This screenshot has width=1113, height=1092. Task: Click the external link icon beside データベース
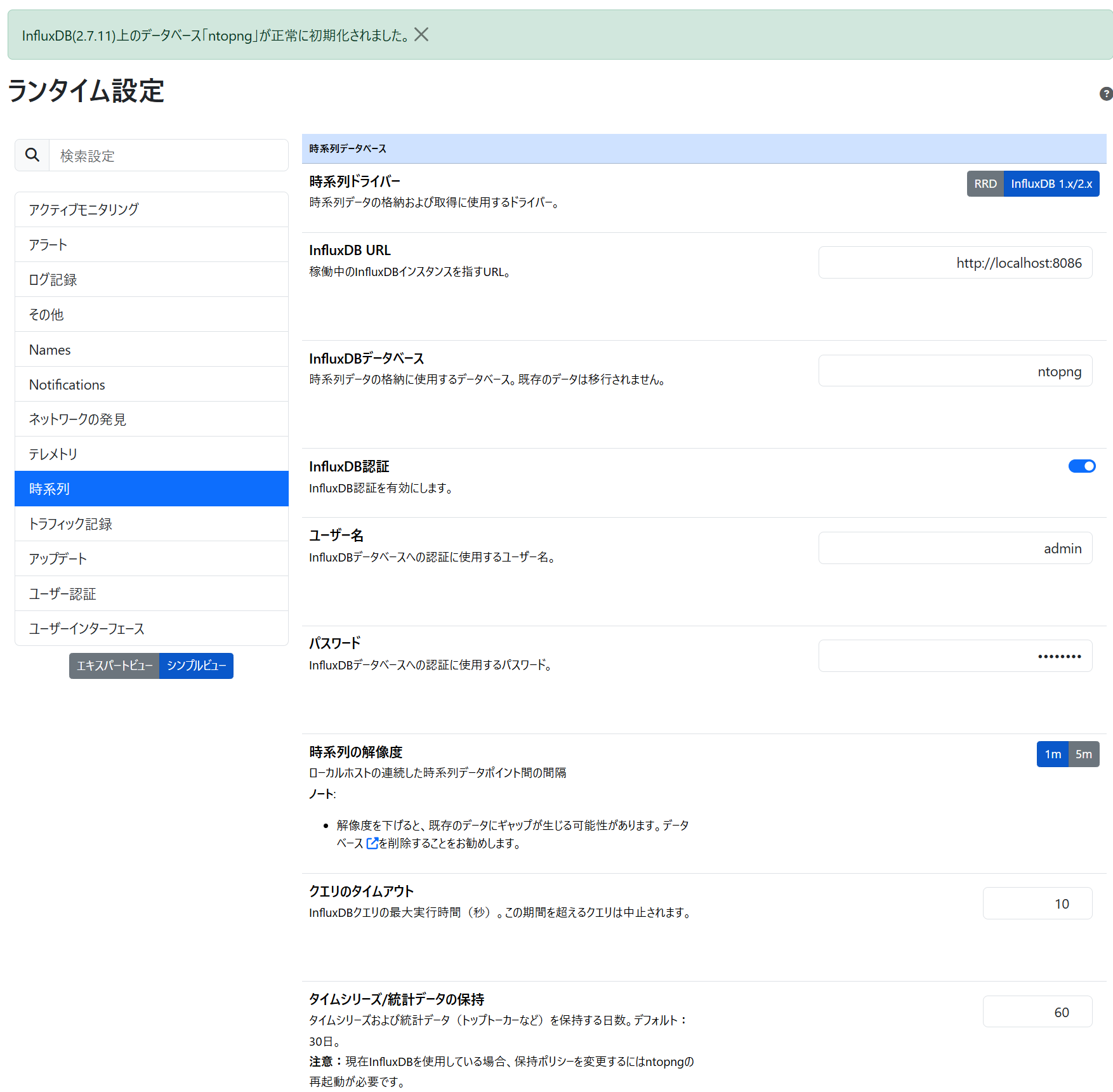(x=372, y=843)
